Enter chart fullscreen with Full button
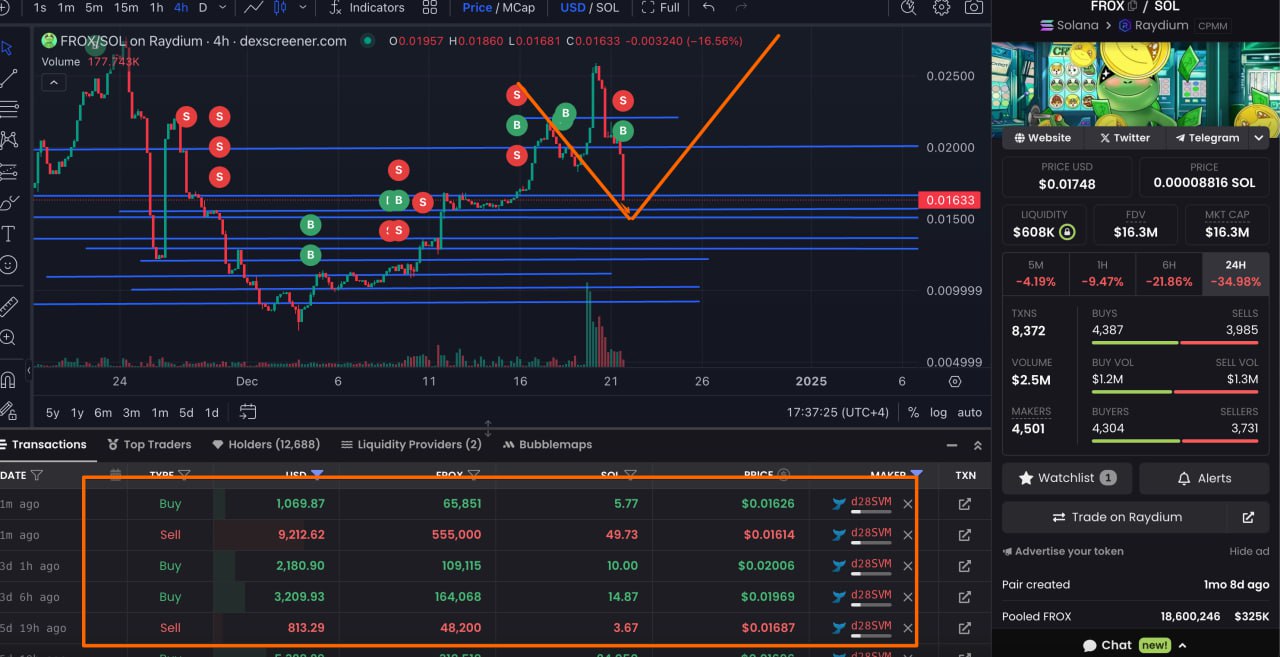 [660, 7]
